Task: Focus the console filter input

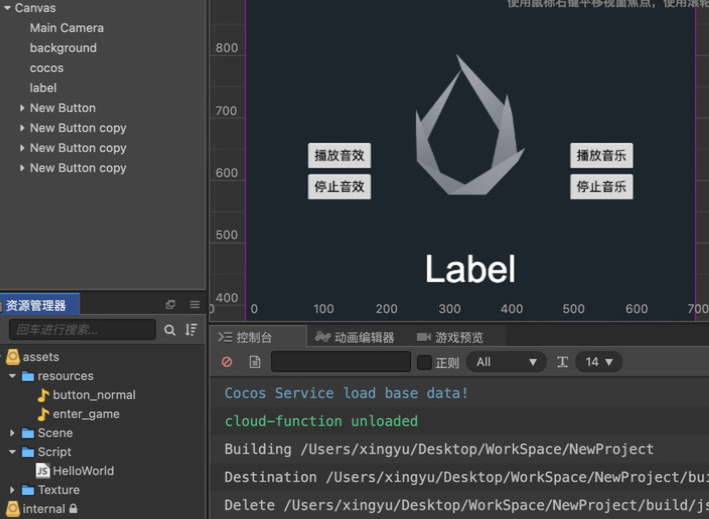Action: (x=341, y=362)
